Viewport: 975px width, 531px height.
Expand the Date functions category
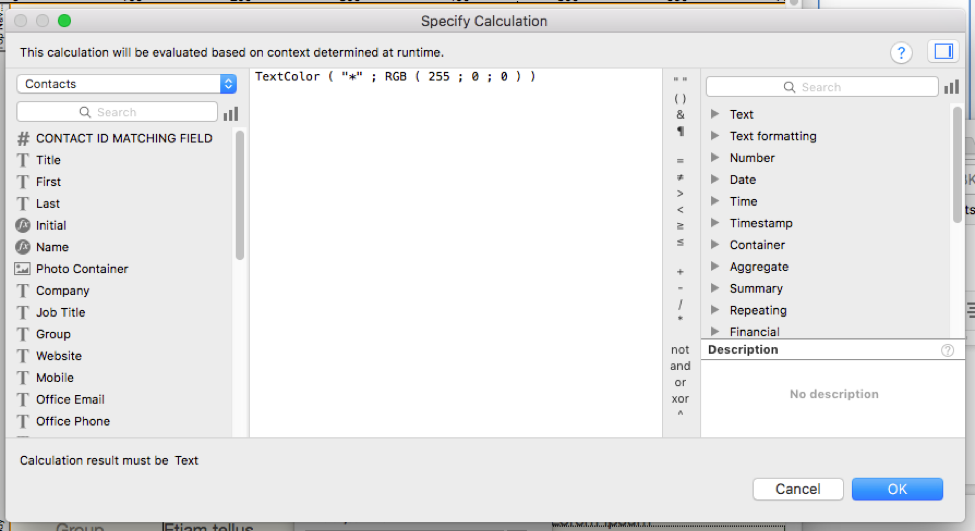click(x=715, y=179)
